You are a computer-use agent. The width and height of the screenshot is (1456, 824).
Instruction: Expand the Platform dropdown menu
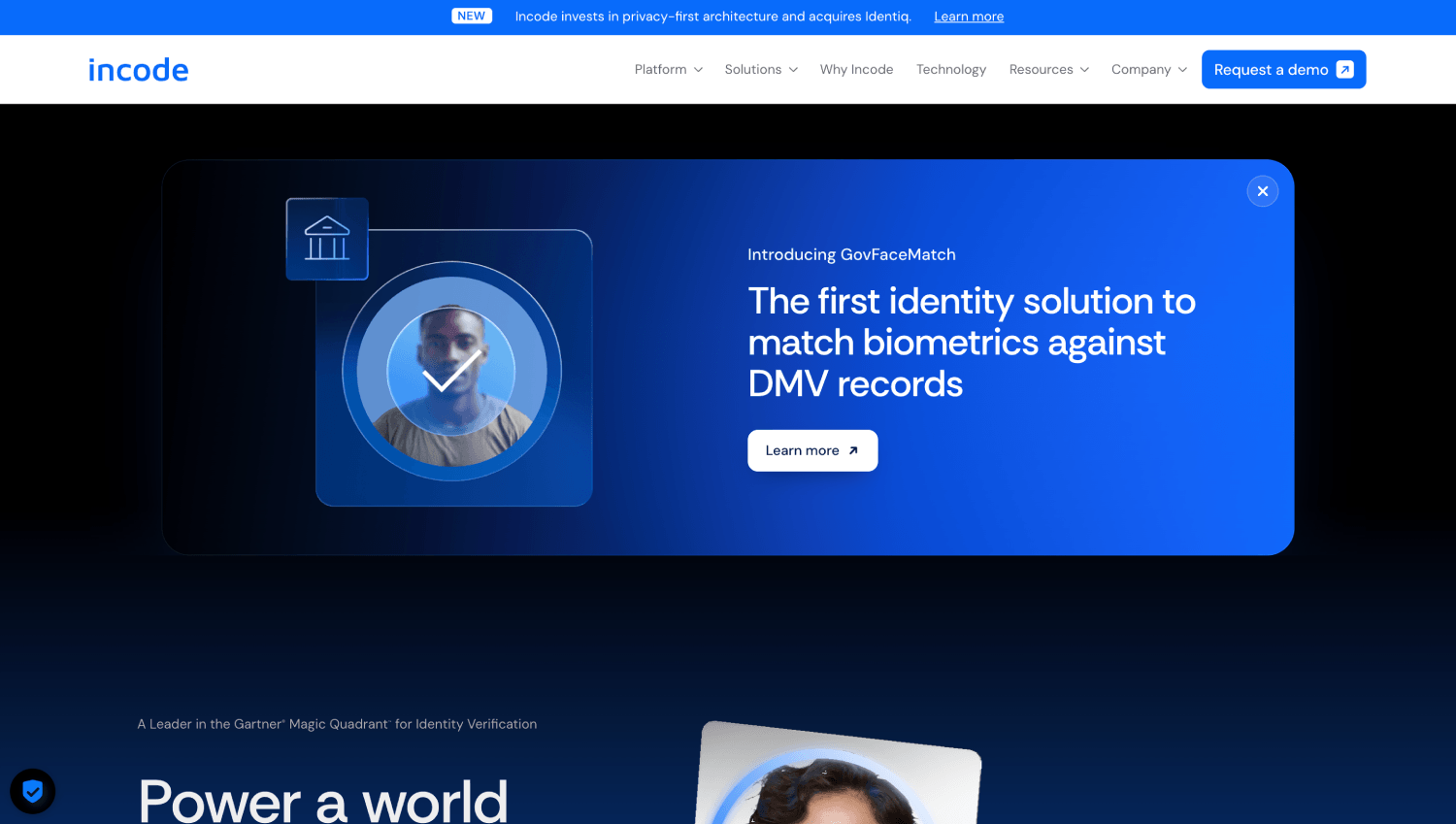point(669,70)
